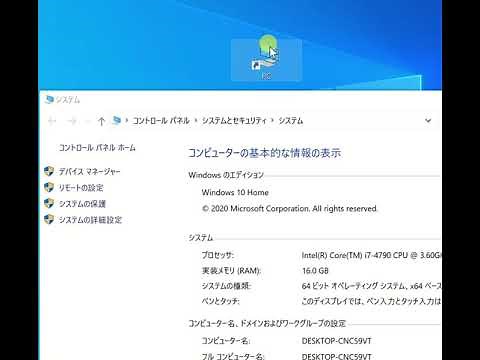Screen dimensions: 480x360
Task: Go up one level with up arrow
Action: [x=101, y=121]
